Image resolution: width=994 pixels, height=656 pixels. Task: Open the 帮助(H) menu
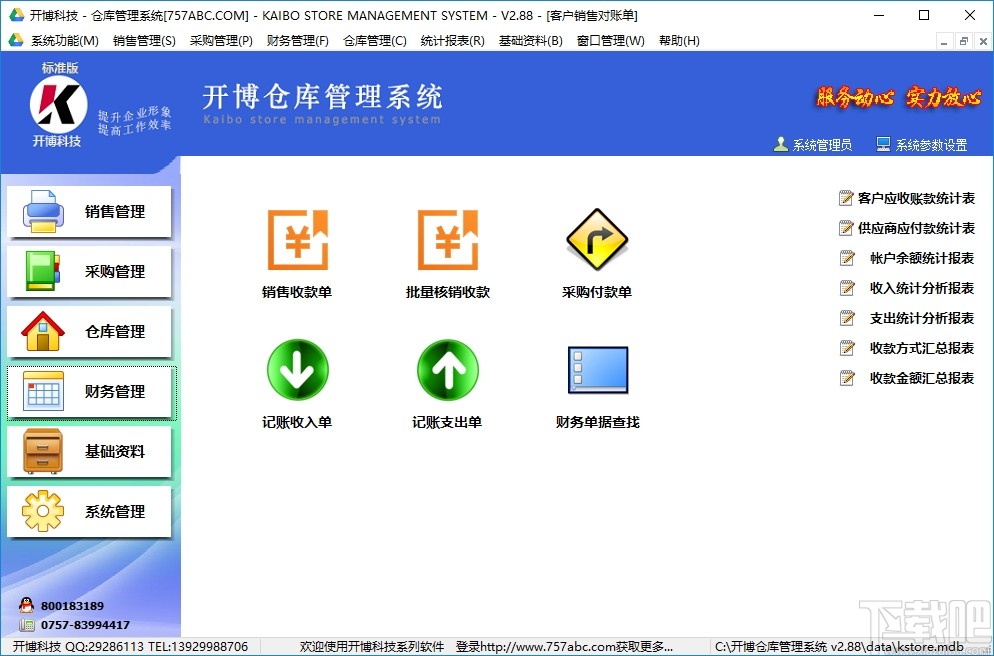[679, 40]
